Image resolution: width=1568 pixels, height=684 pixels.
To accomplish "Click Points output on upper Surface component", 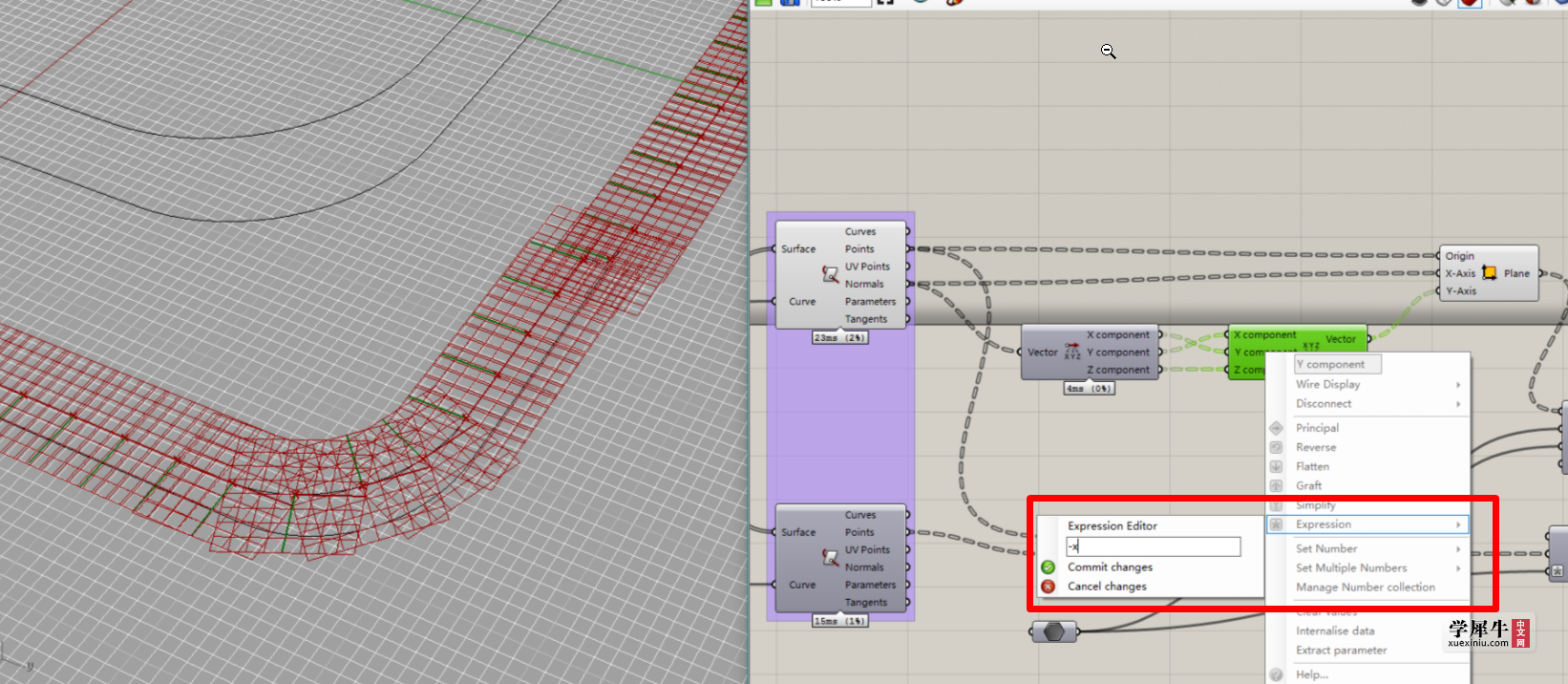I will (x=858, y=248).
